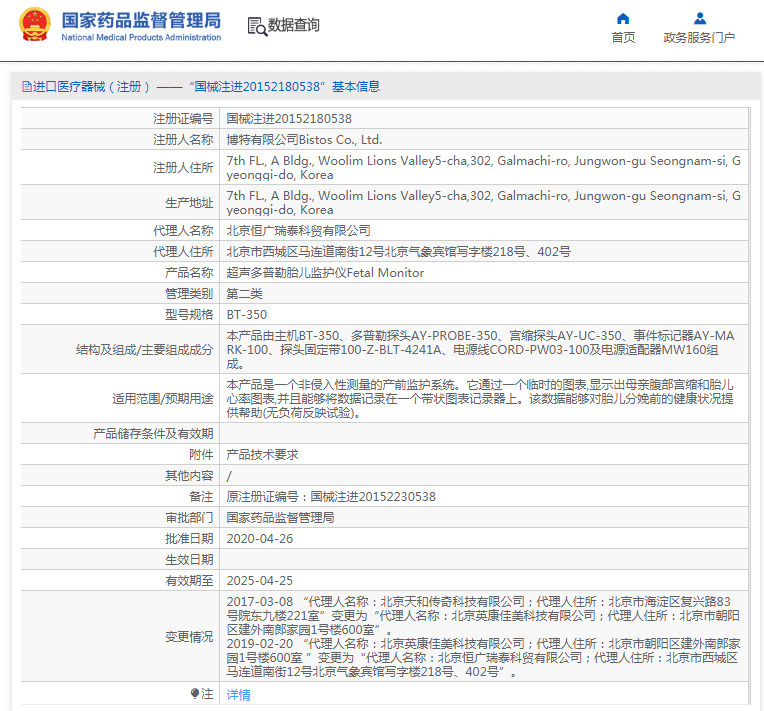Click the 注册人名称 row label
764x711 pixels.
click(183, 139)
